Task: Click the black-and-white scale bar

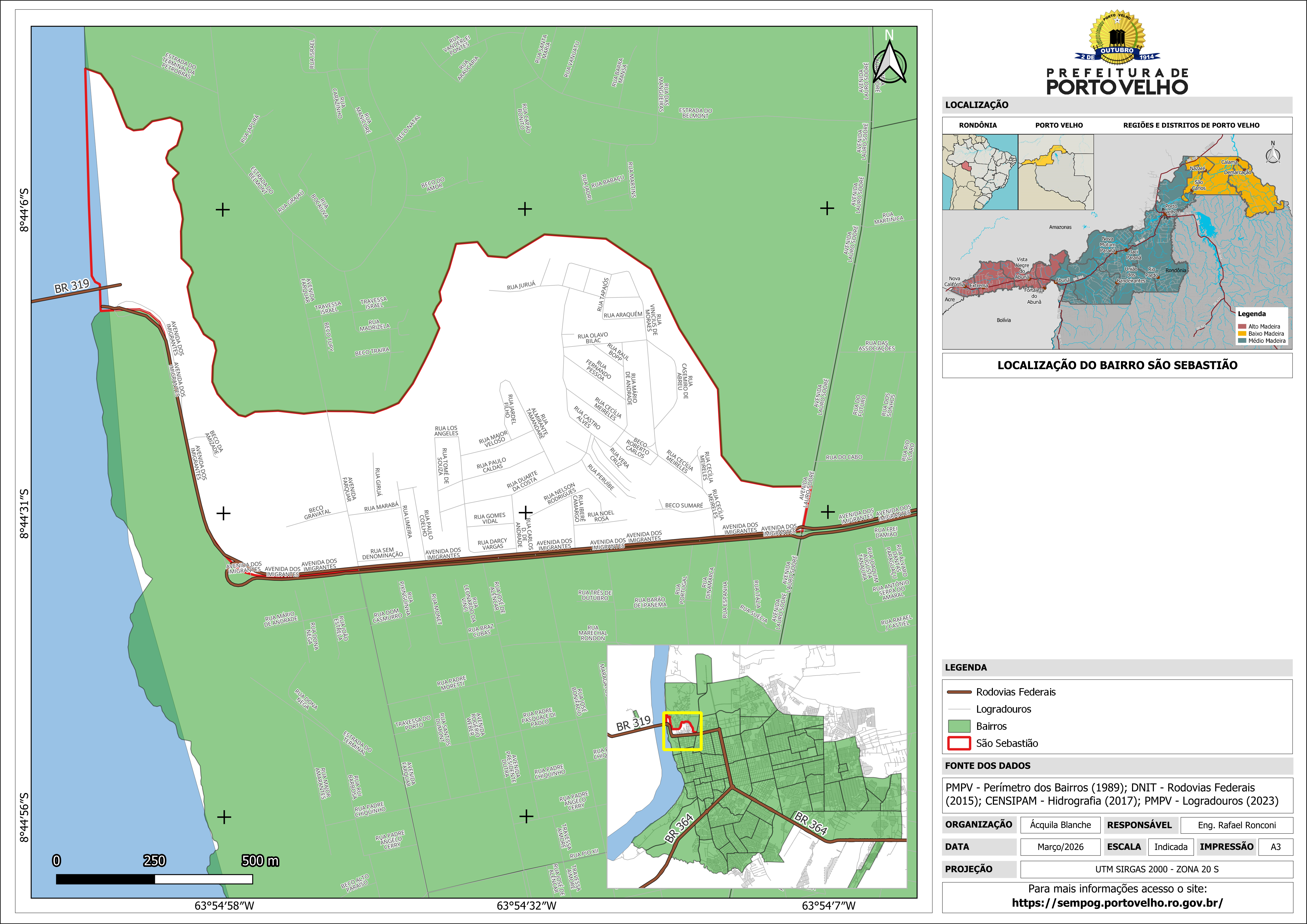Action: [x=154, y=879]
